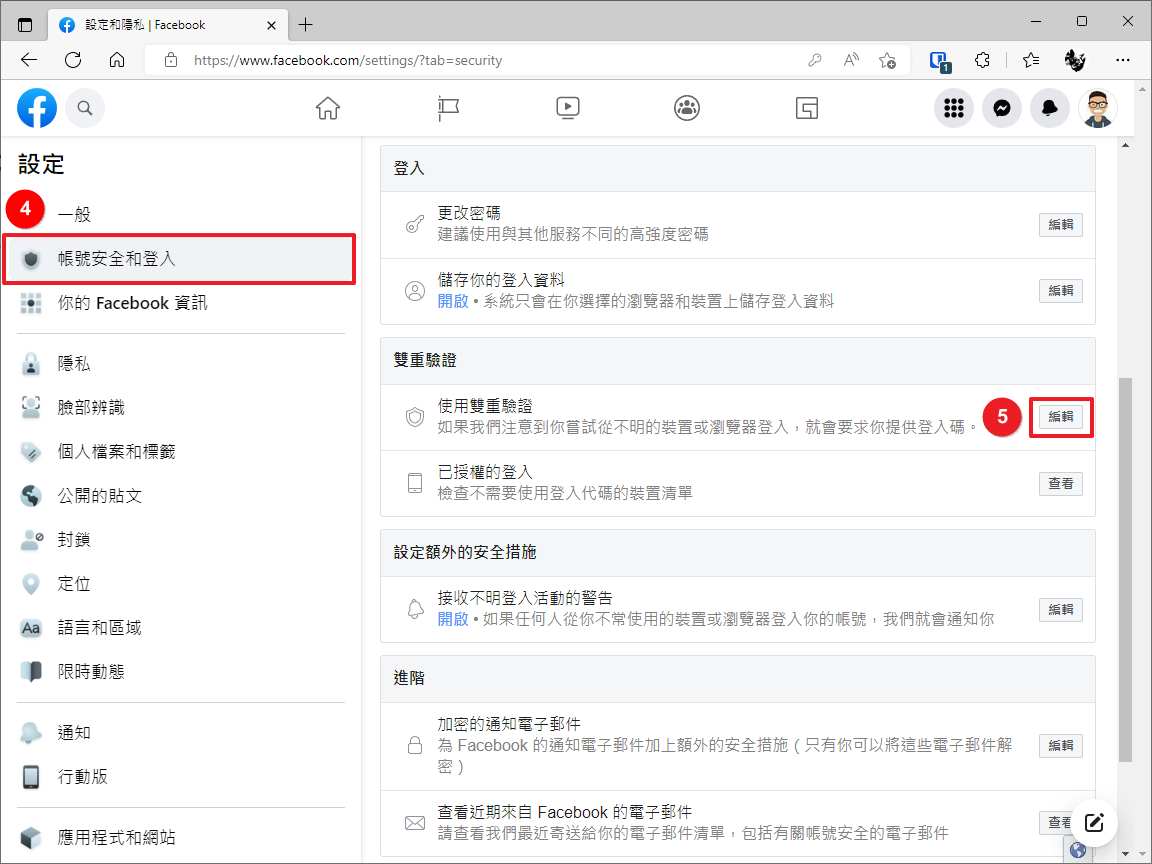Click the 已授權的登入 row title

pos(485,472)
